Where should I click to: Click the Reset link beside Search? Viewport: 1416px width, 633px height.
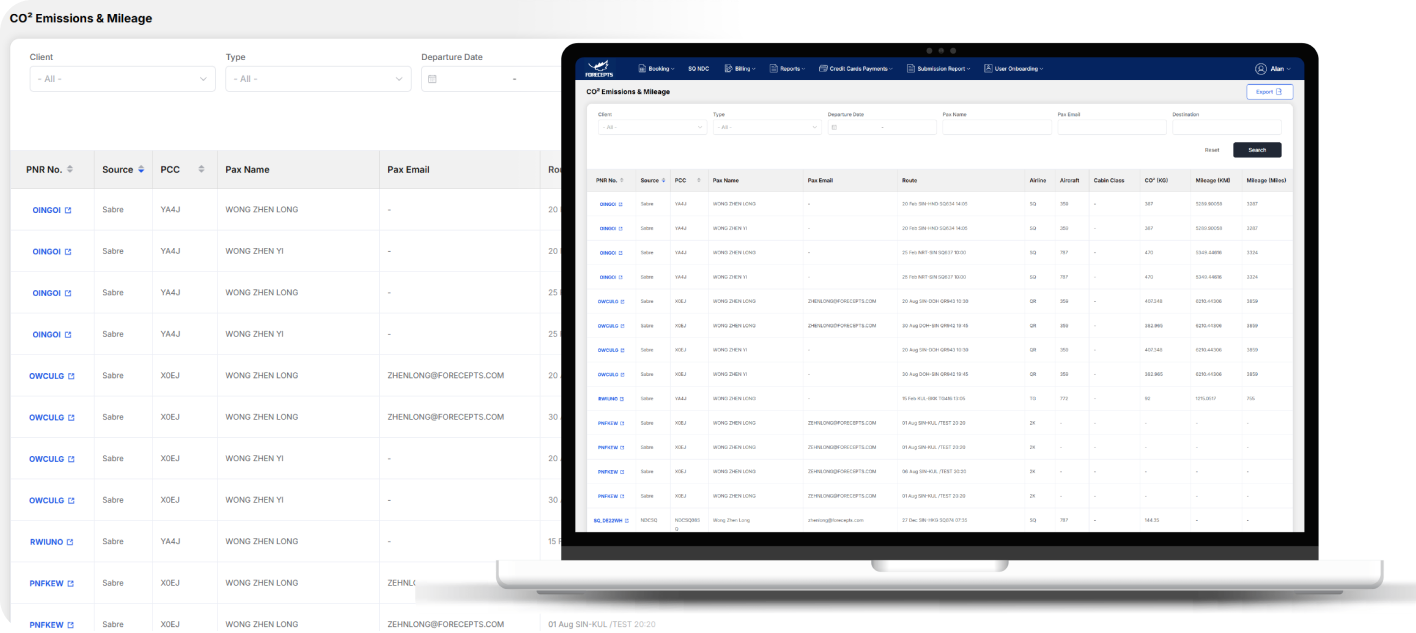point(1211,150)
